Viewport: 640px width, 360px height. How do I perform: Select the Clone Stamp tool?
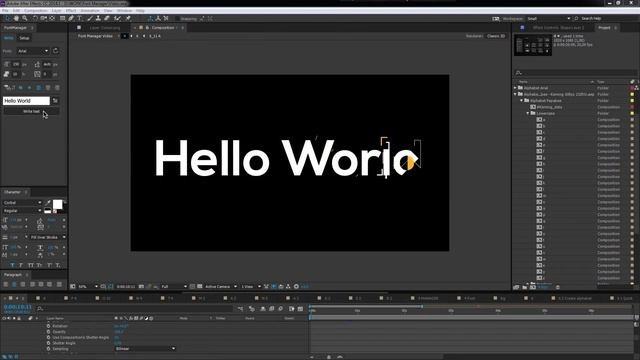coord(98,18)
